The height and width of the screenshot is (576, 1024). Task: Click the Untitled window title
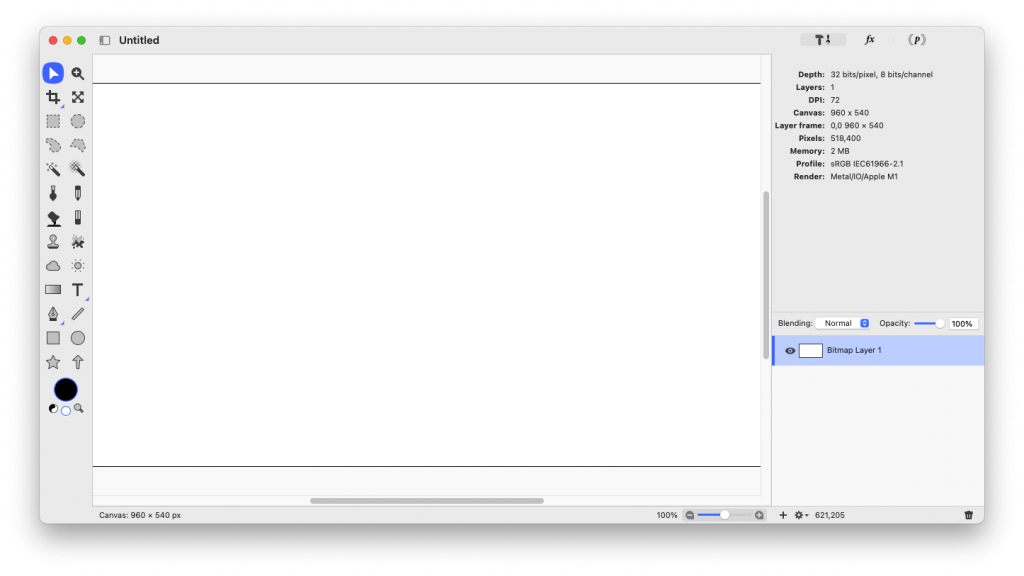pyautogui.click(x=139, y=40)
